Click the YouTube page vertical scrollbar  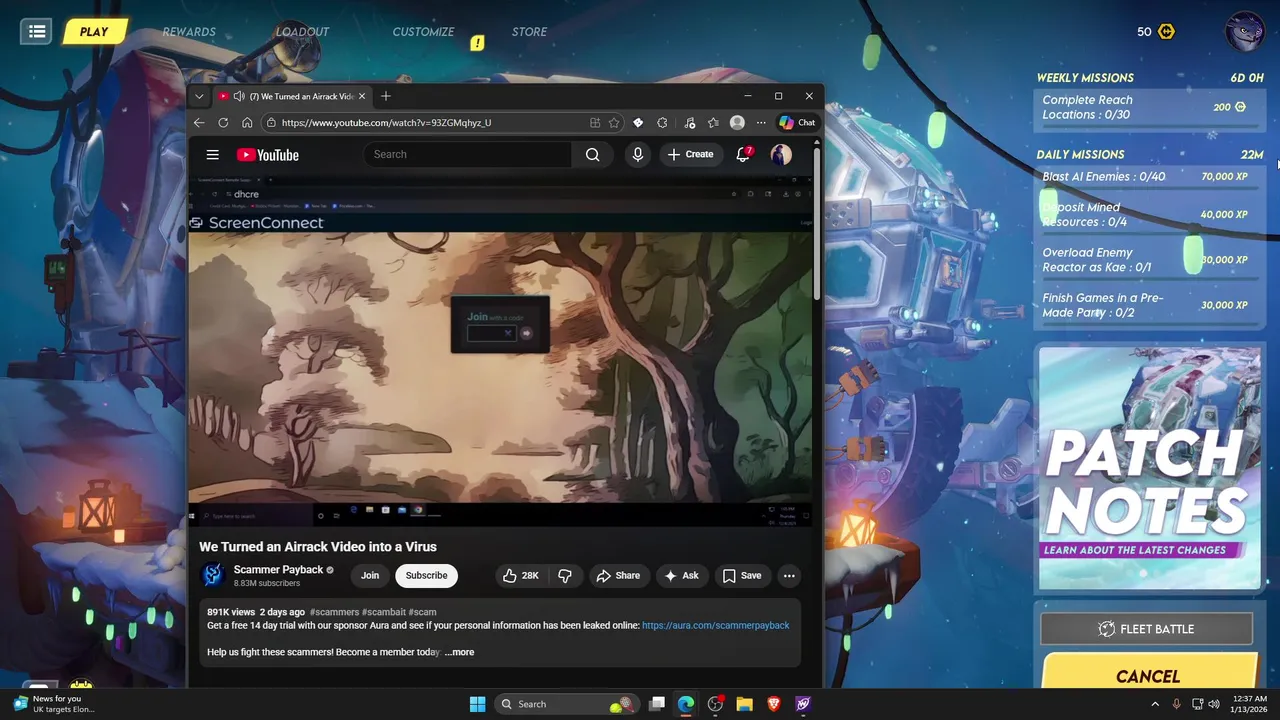817,225
